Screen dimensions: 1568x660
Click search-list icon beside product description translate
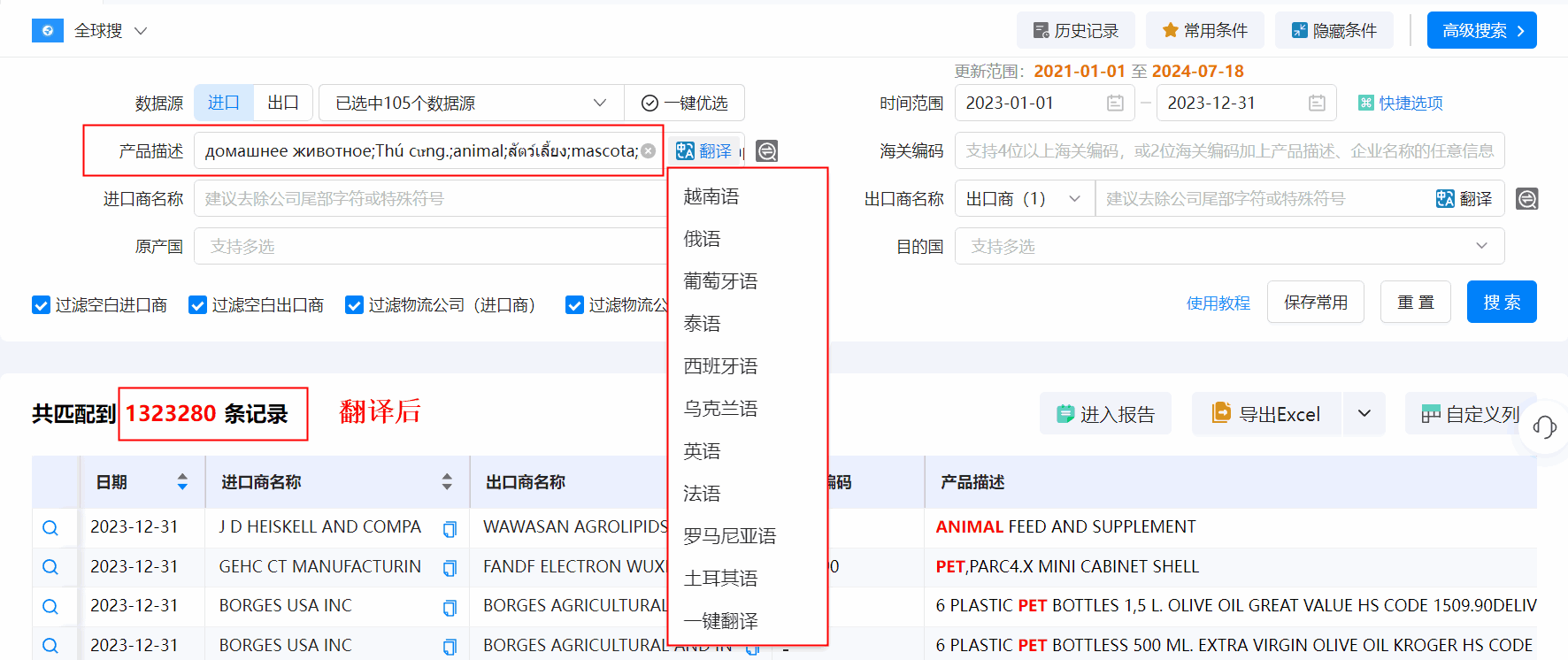pyautogui.click(x=767, y=151)
